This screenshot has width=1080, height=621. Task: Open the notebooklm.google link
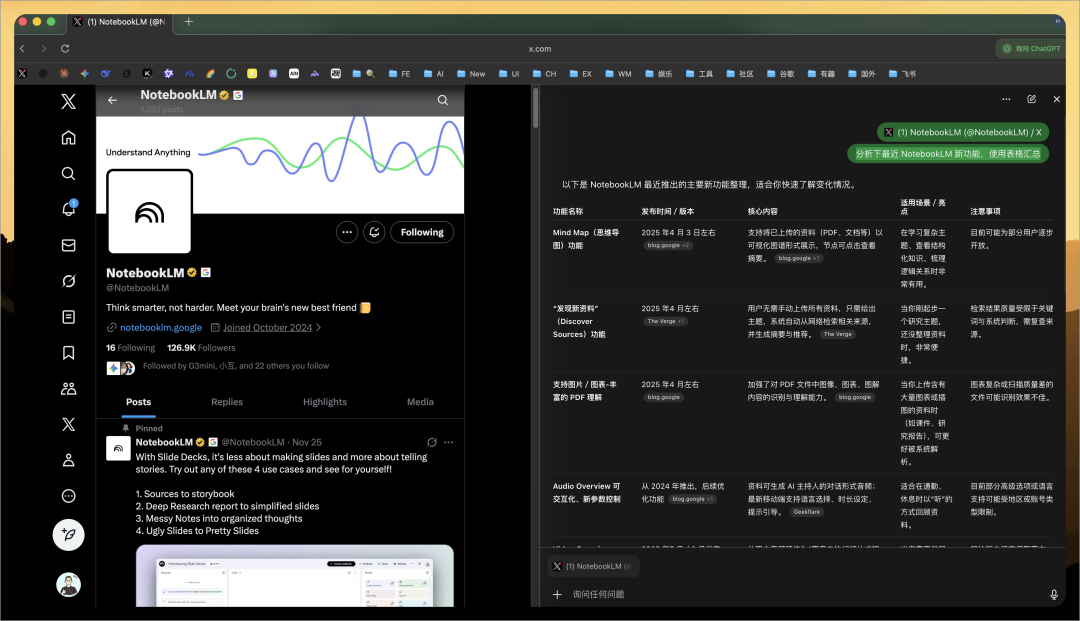tap(160, 328)
